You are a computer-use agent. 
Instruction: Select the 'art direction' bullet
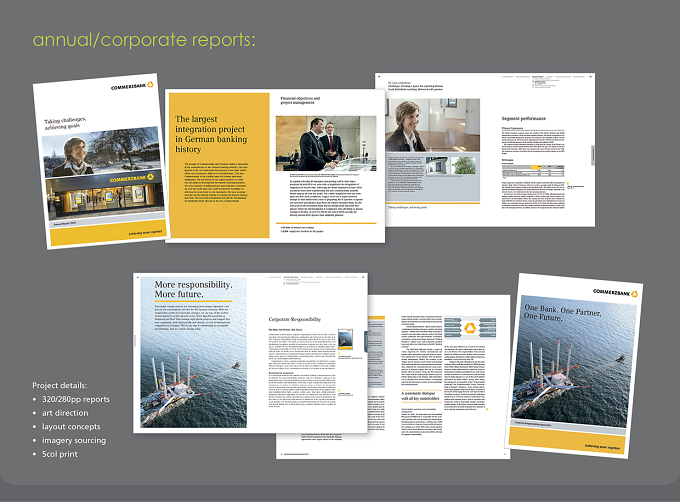[65, 413]
